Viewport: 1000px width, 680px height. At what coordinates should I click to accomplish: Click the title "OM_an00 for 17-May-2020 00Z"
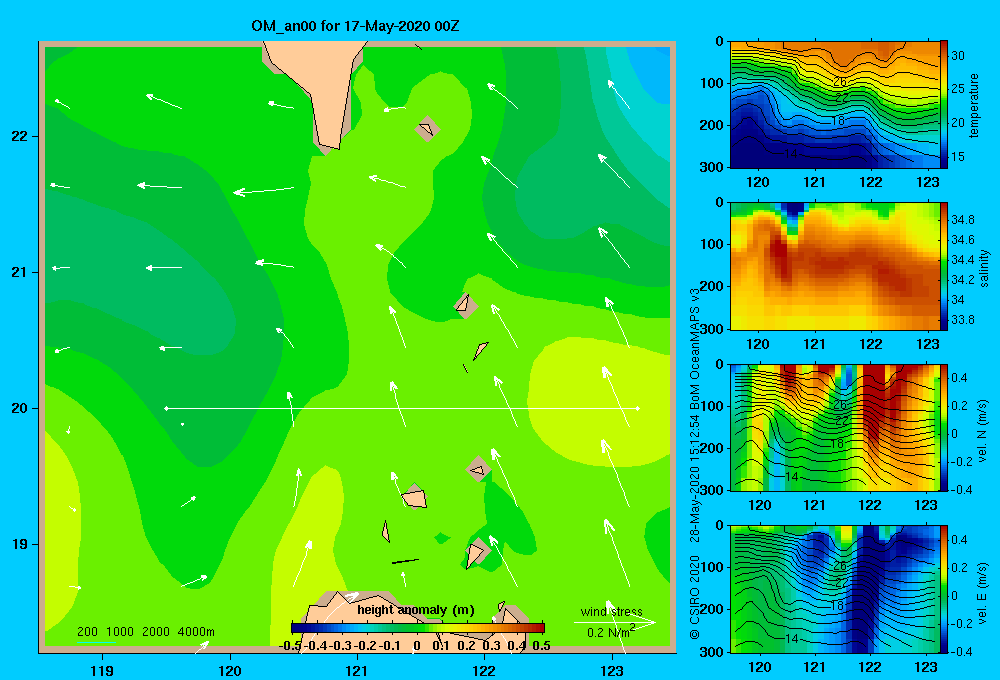pos(355,26)
